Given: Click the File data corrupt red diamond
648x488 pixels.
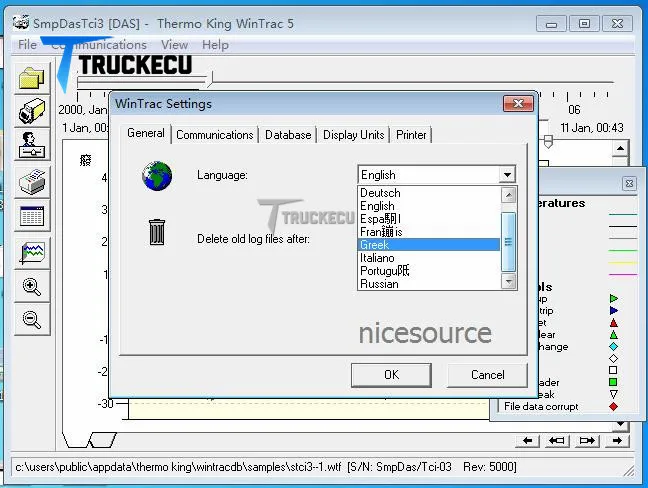Looking at the screenshot, I should coord(613,407).
